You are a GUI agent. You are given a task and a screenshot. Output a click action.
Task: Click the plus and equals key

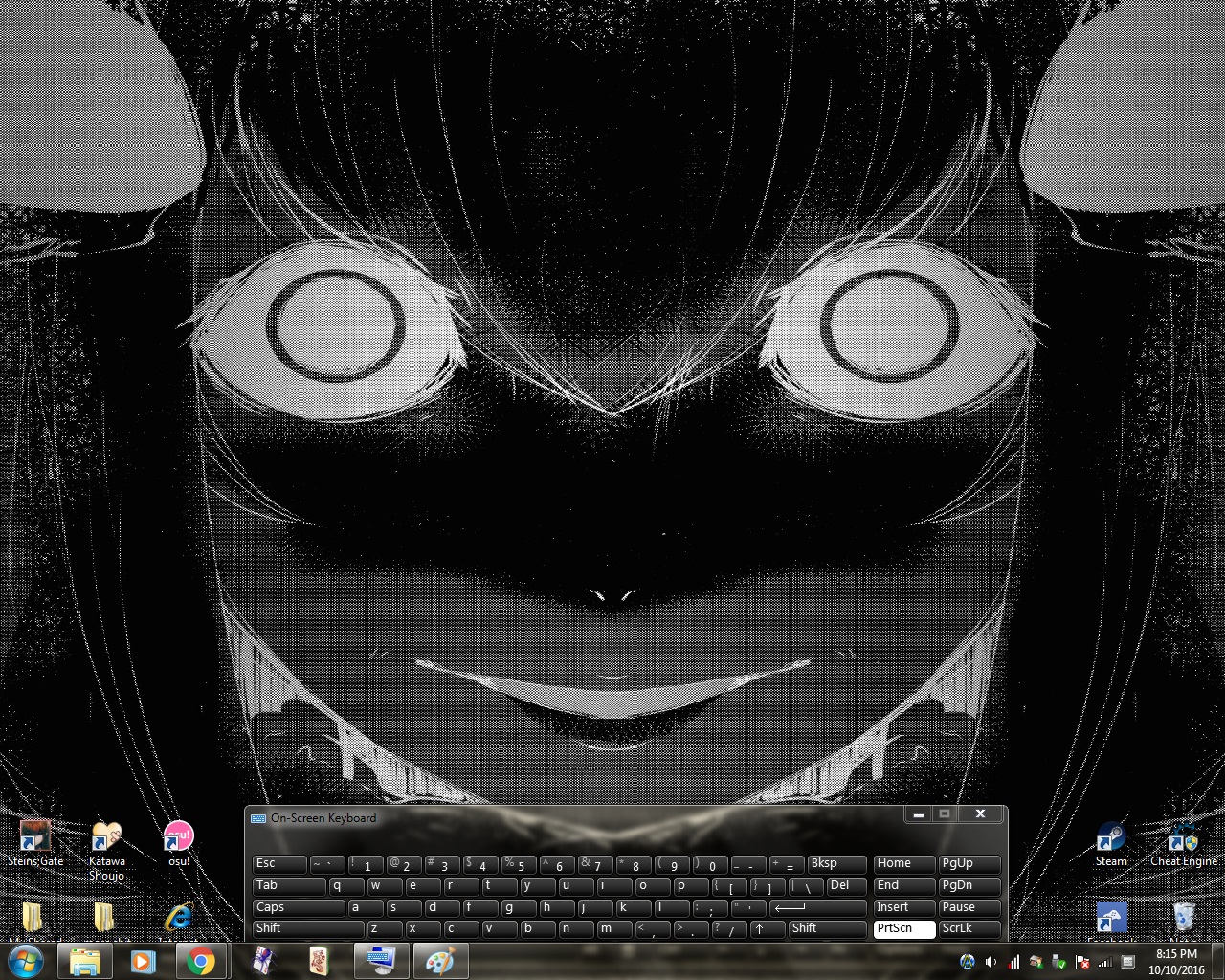787,864
